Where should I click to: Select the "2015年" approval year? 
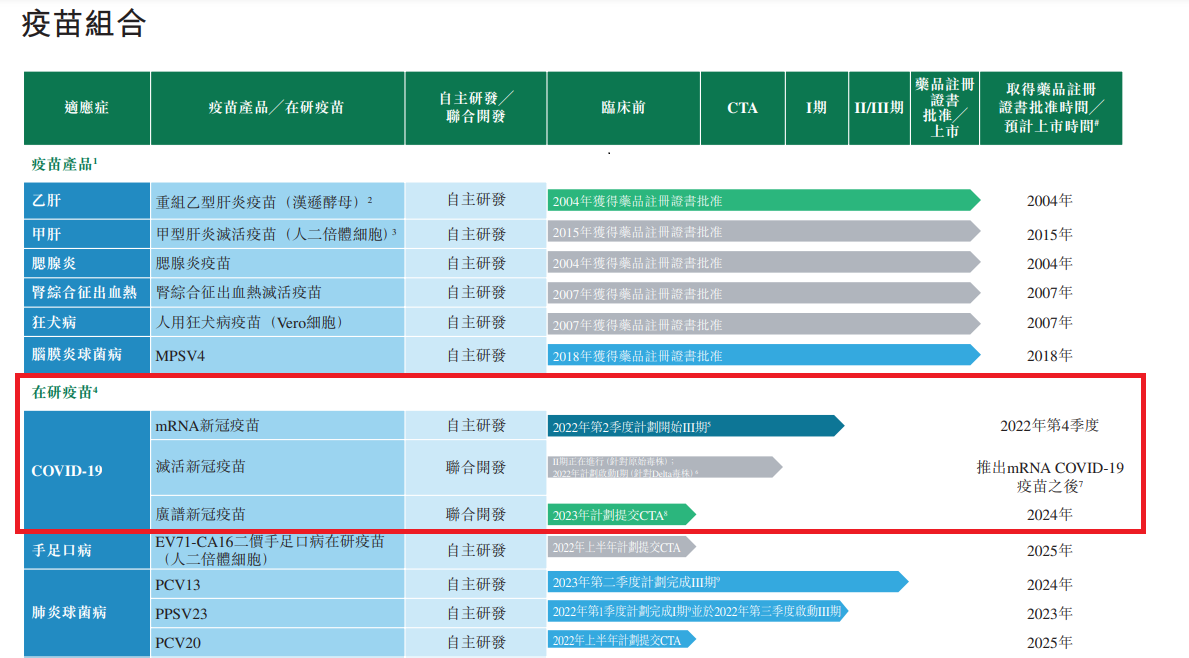point(1049,234)
